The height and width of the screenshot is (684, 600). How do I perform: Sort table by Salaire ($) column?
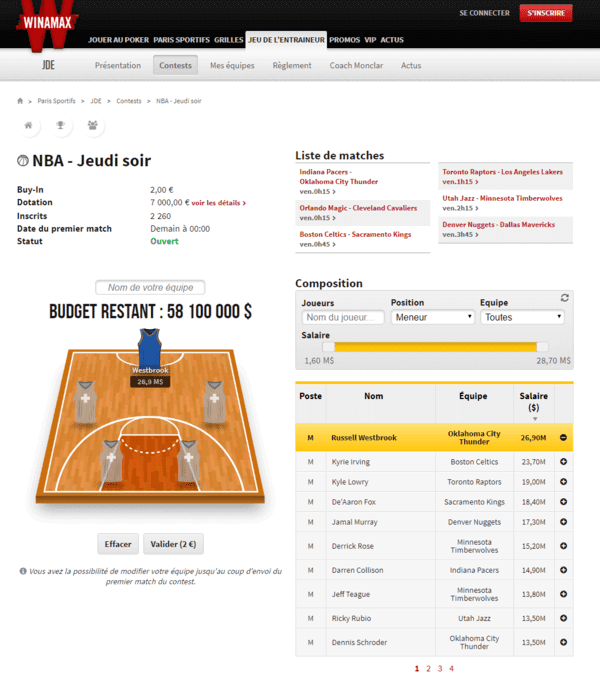tap(534, 403)
